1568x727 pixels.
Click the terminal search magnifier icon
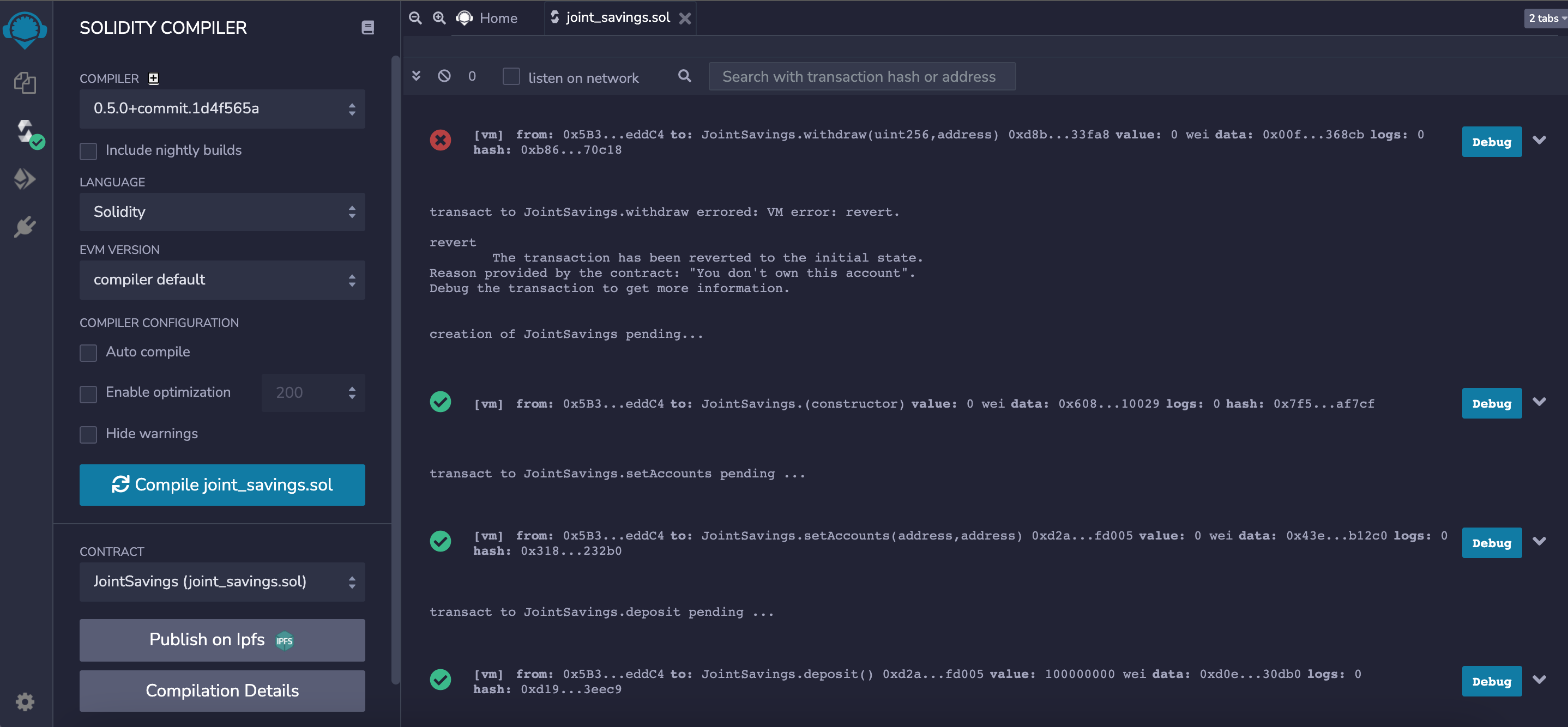pos(684,76)
